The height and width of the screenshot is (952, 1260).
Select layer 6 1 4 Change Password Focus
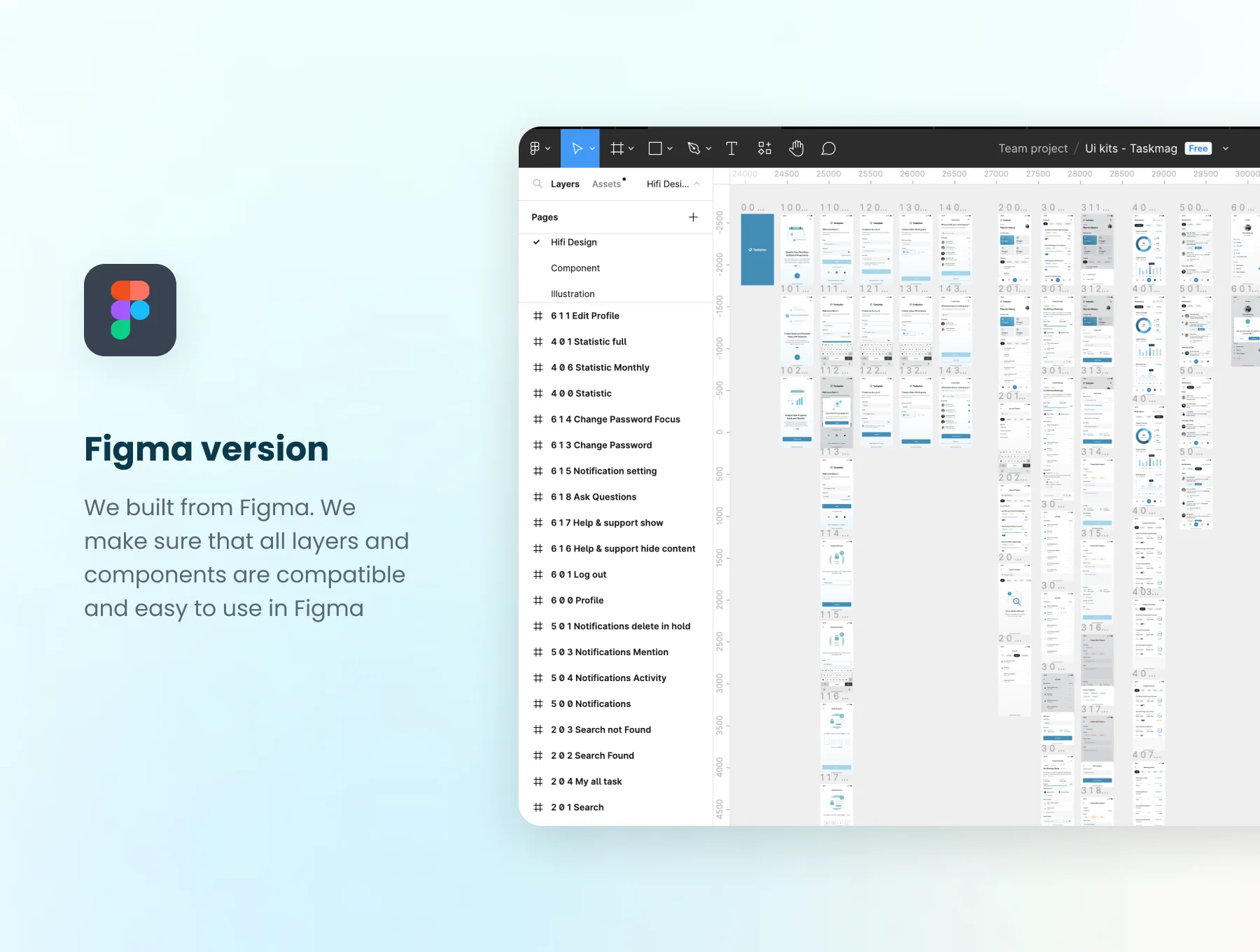pyautogui.click(x=616, y=419)
